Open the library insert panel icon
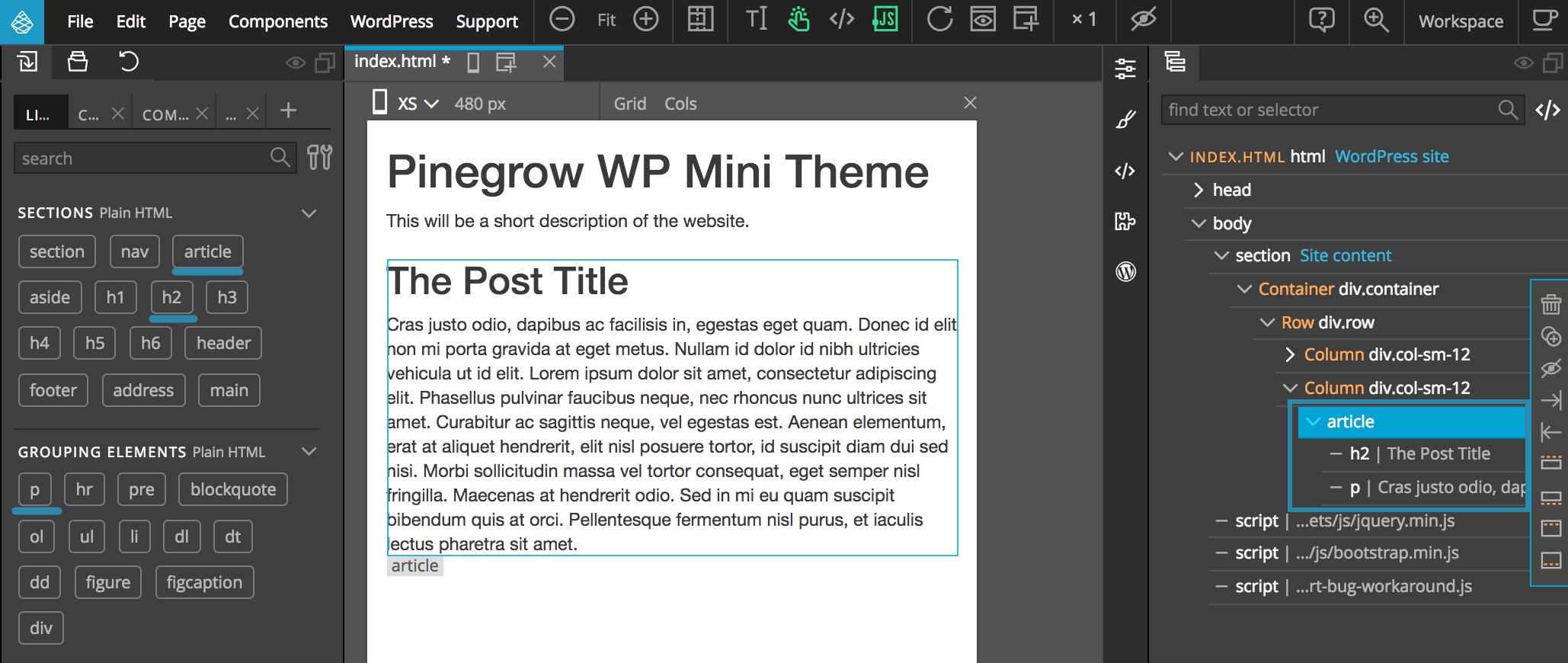 (27, 62)
